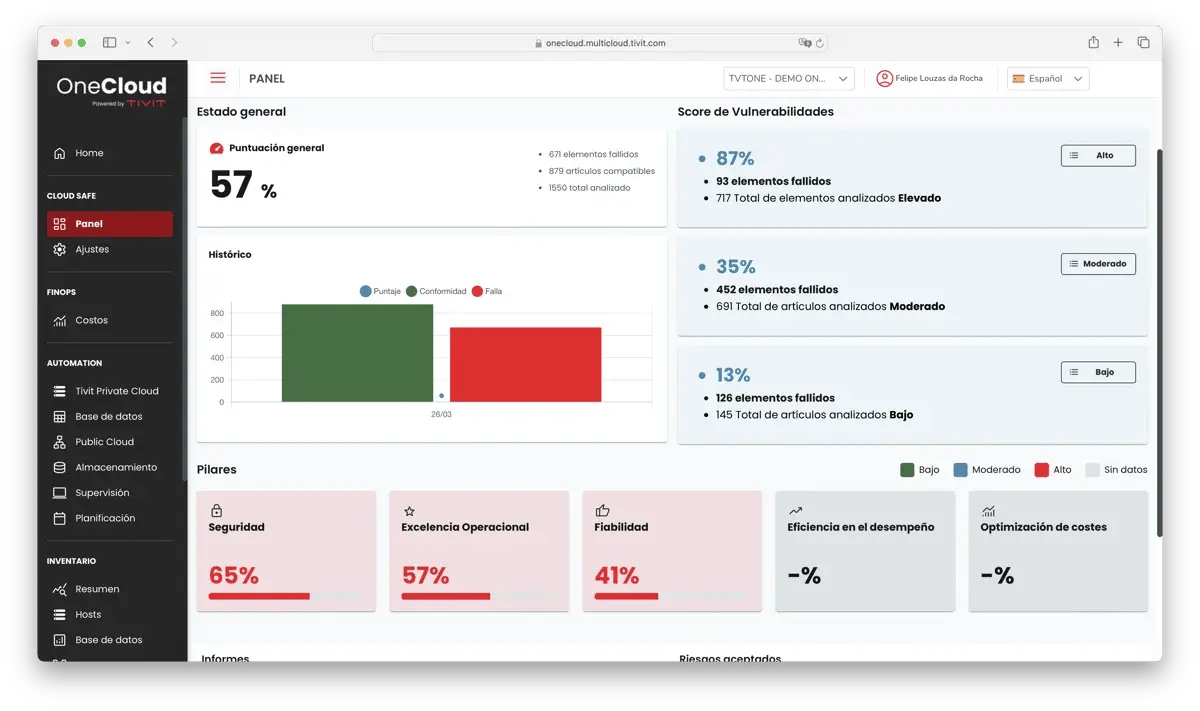Open the hamburger menu next to PANEL
Screen dimensions: 1200x711
218,78
